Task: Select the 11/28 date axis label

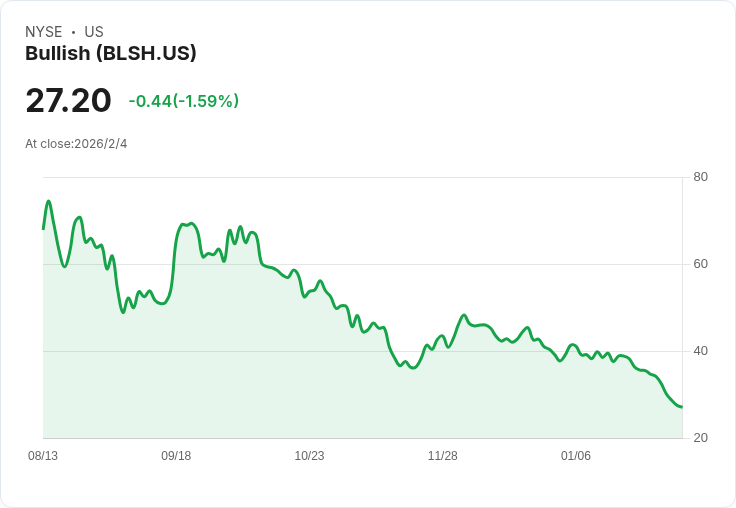Action: (443, 456)
